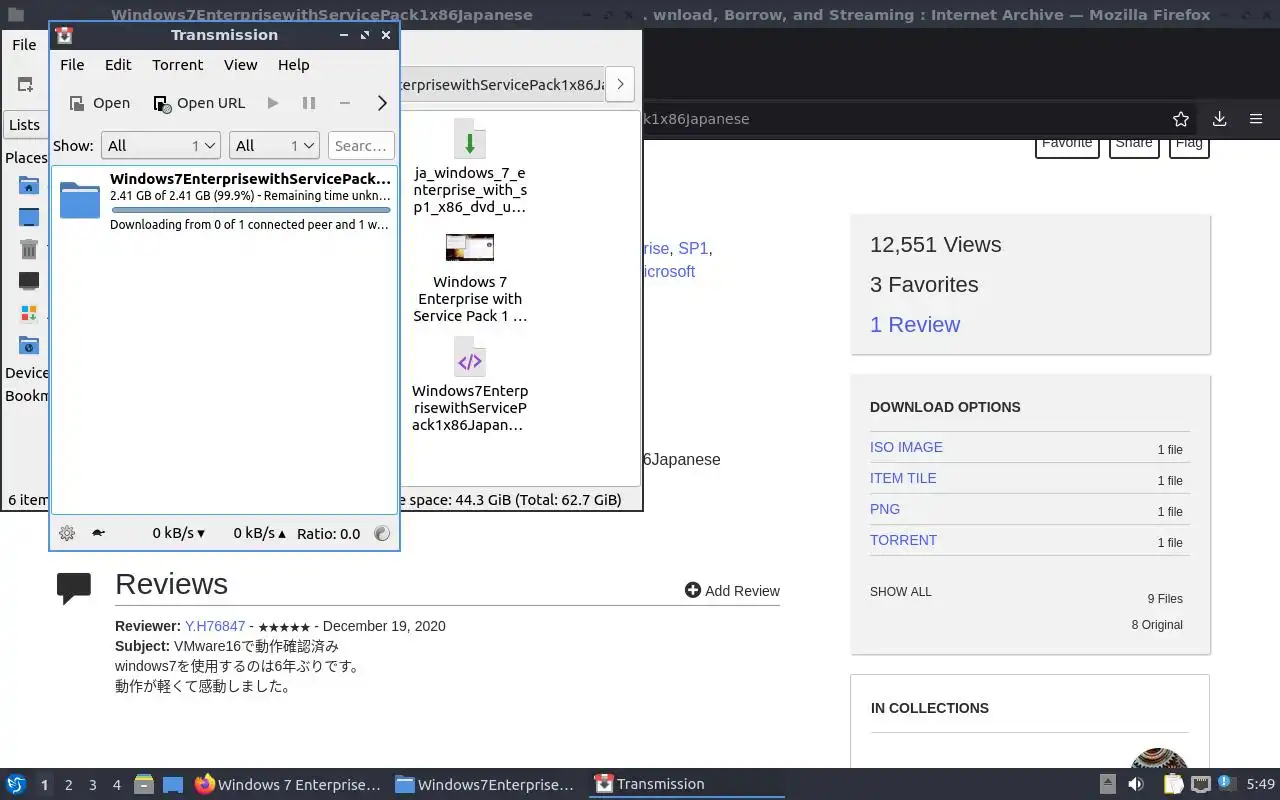Viewport: 1280px width, 800px height.
Task: Click Add Review button
Action: [x=732, y=591]
